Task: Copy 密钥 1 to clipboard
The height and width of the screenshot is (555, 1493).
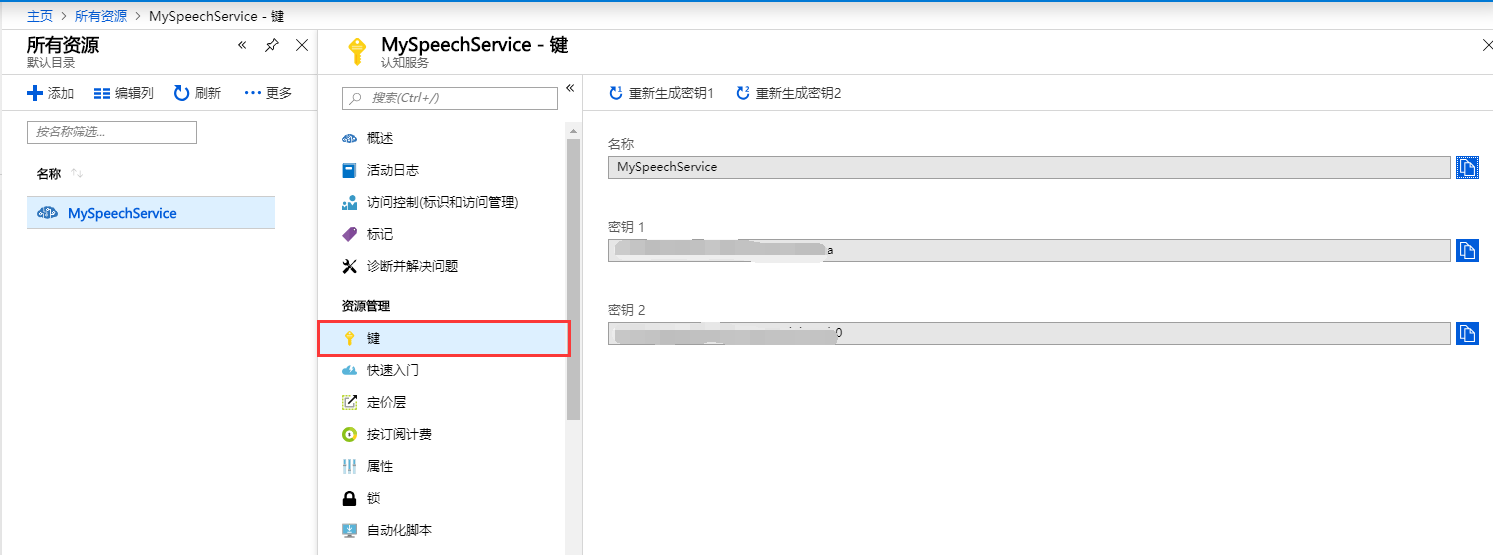Action: tap(1467, 250)
